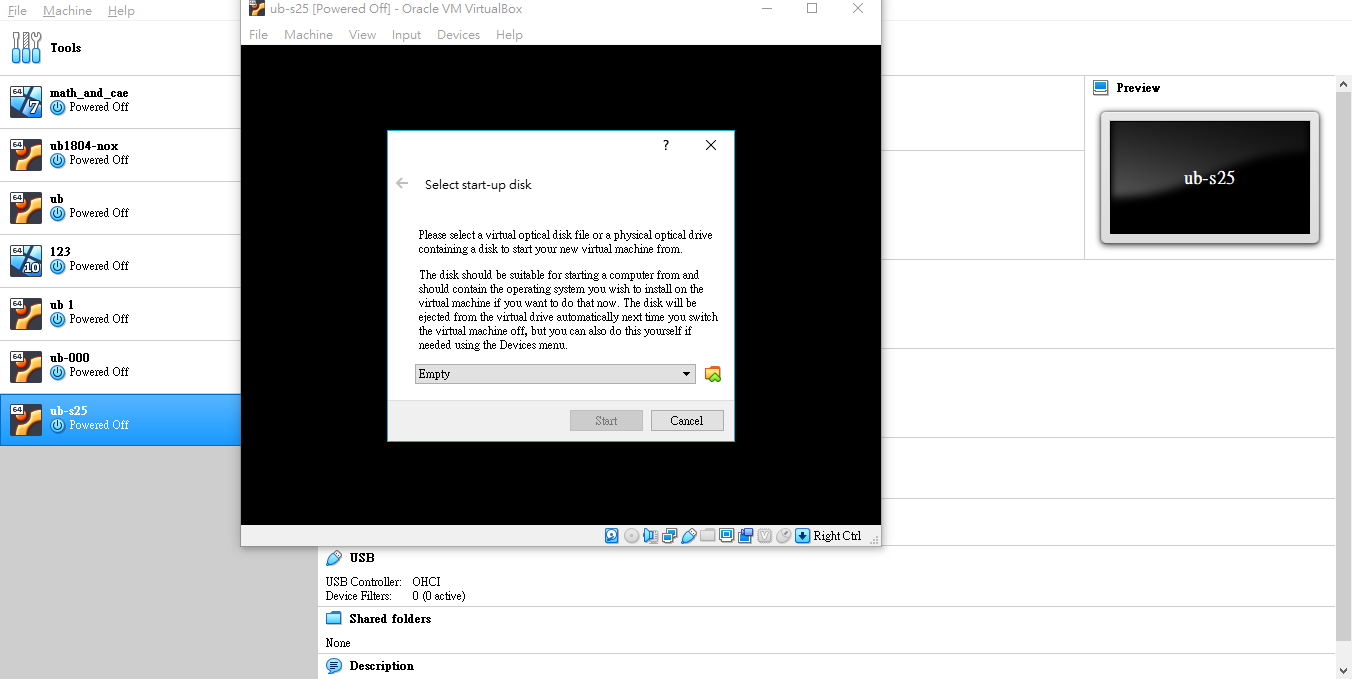Viewport: 1352px width, 679px height.
Task: Click the details pane vertical scrollbar
Action: 1344,365
